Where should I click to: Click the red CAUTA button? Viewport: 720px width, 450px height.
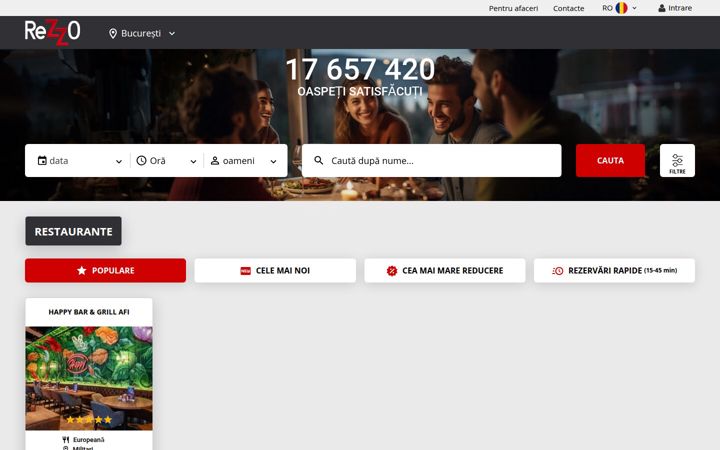tap(610, 161)
